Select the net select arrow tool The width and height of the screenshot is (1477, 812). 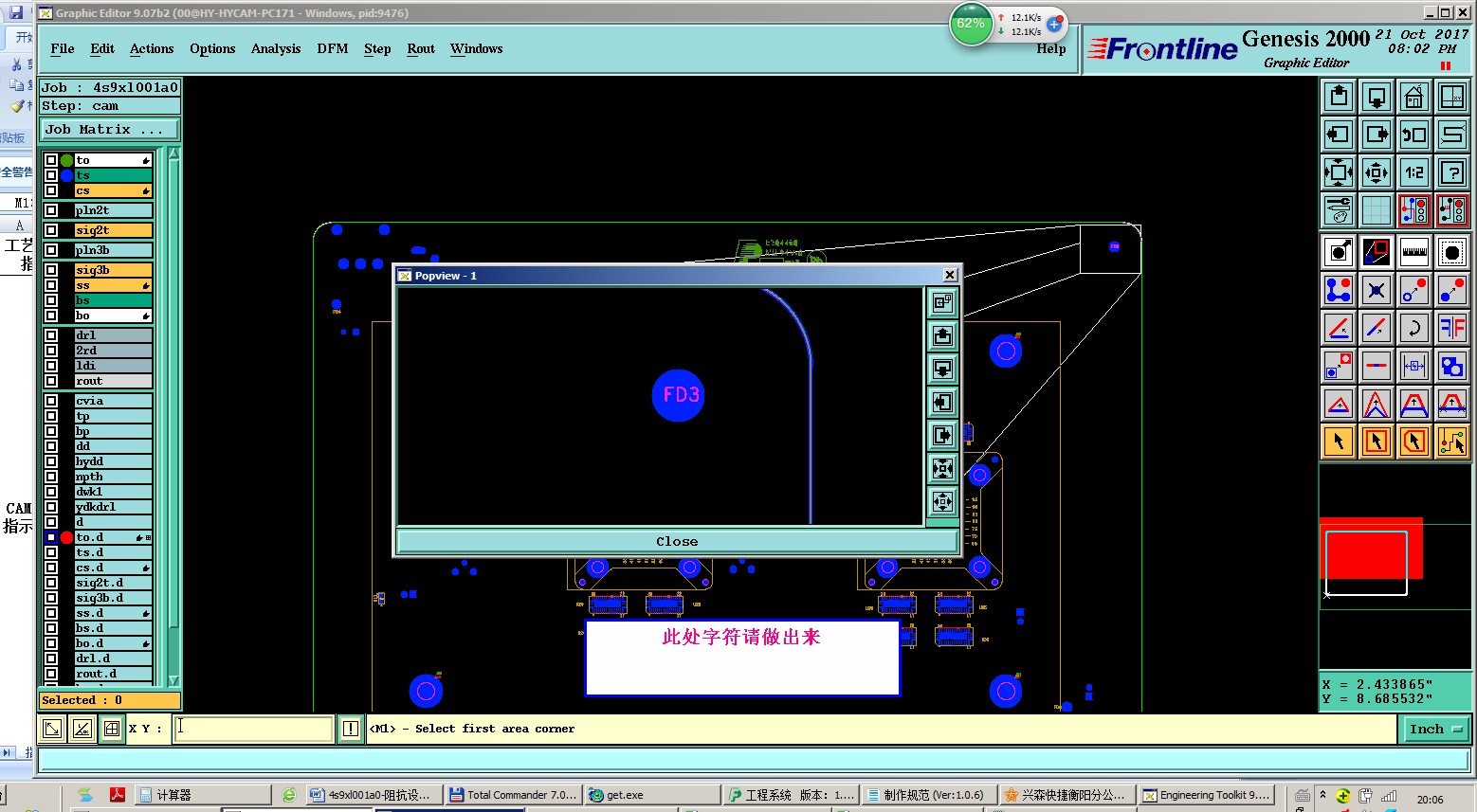click(1452, 441)
